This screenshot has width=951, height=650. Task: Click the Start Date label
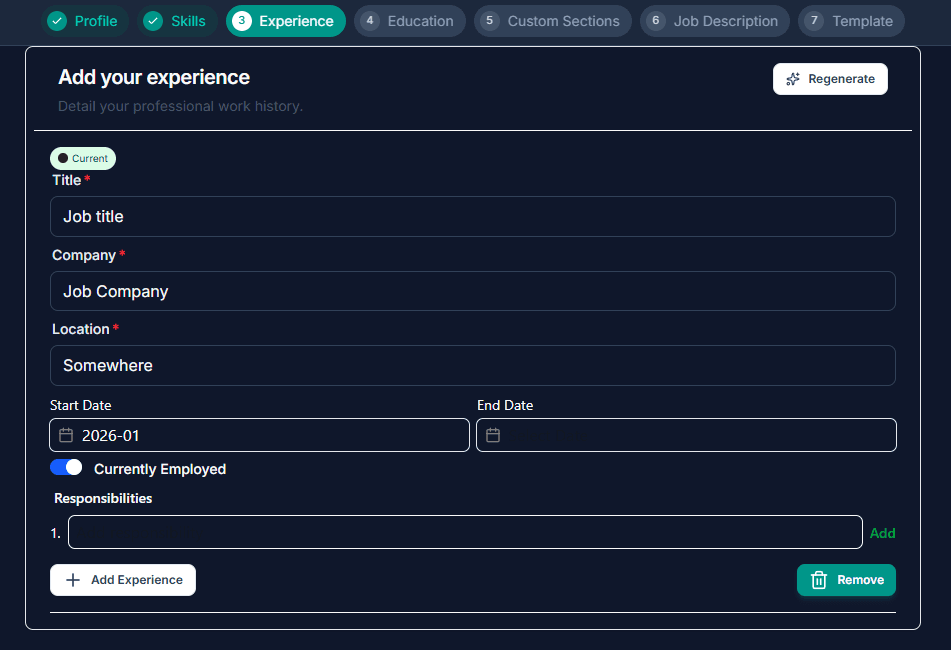point(81,405)
